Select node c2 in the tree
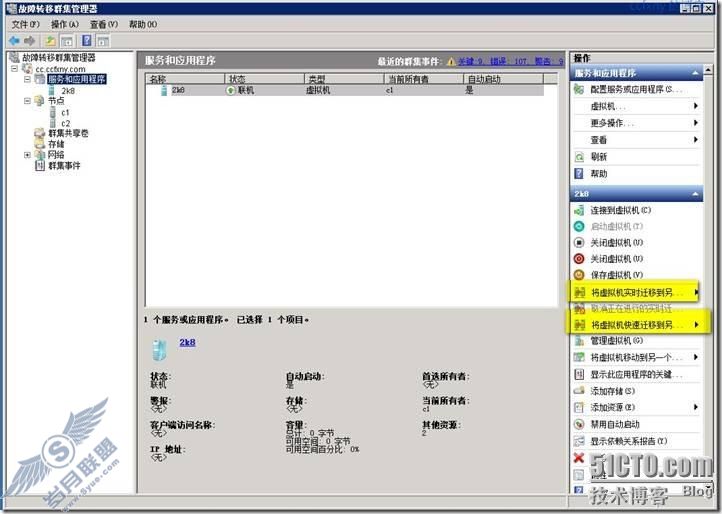722x514 pixels. (65, 123)
